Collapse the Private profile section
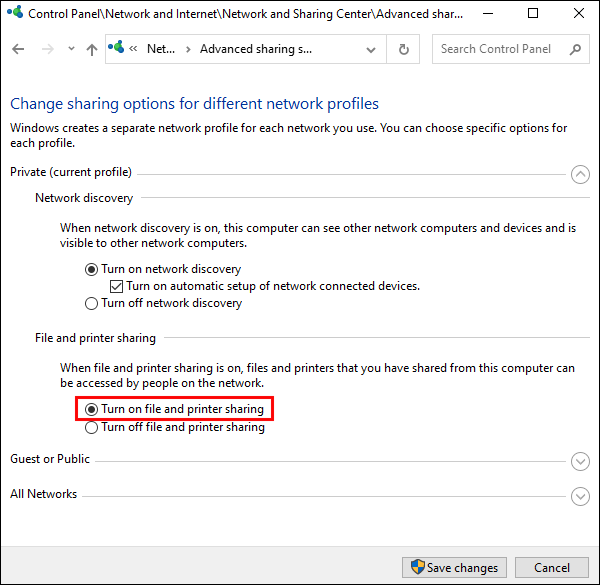 (580, 174)
